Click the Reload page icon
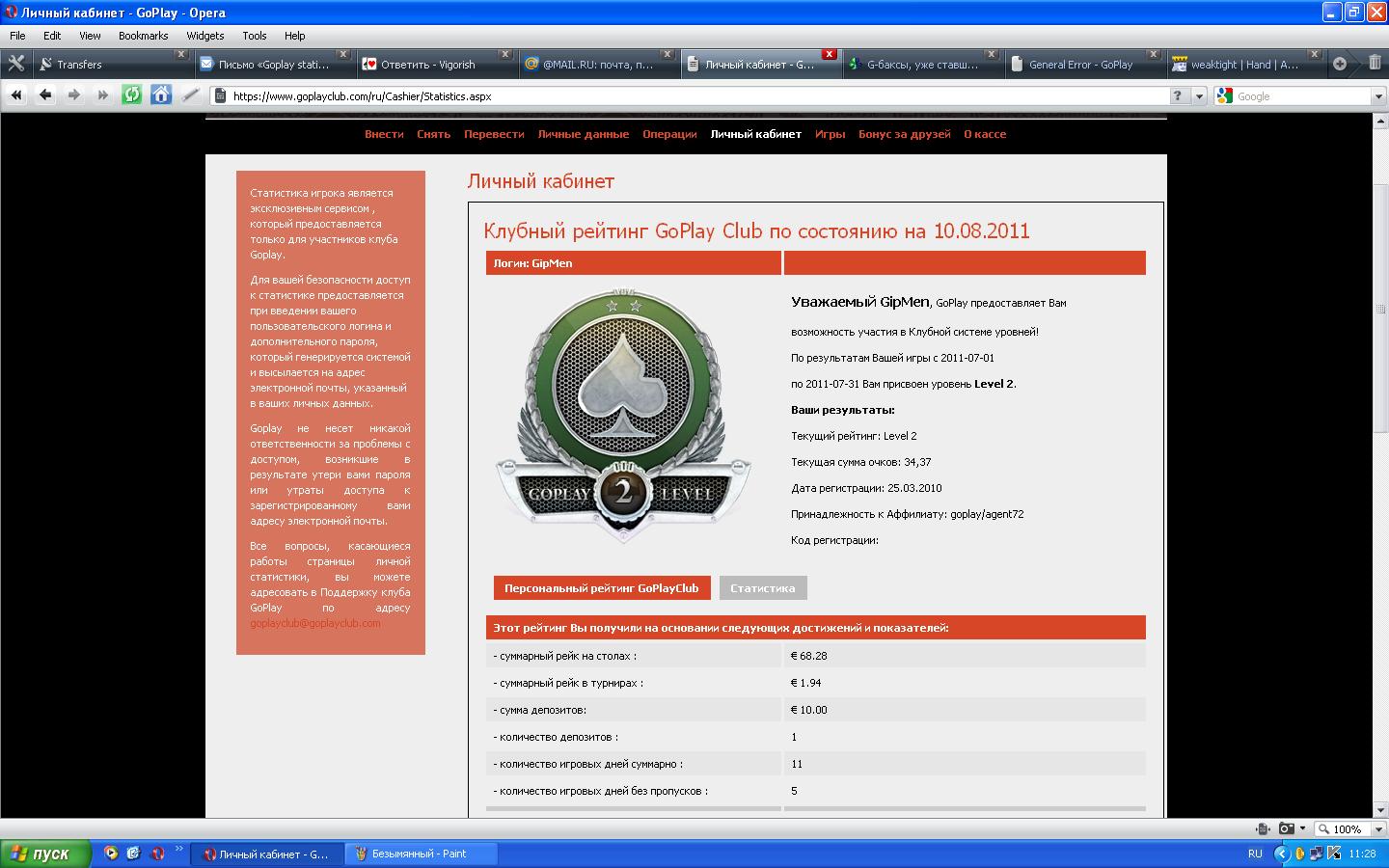 (132, 95)
